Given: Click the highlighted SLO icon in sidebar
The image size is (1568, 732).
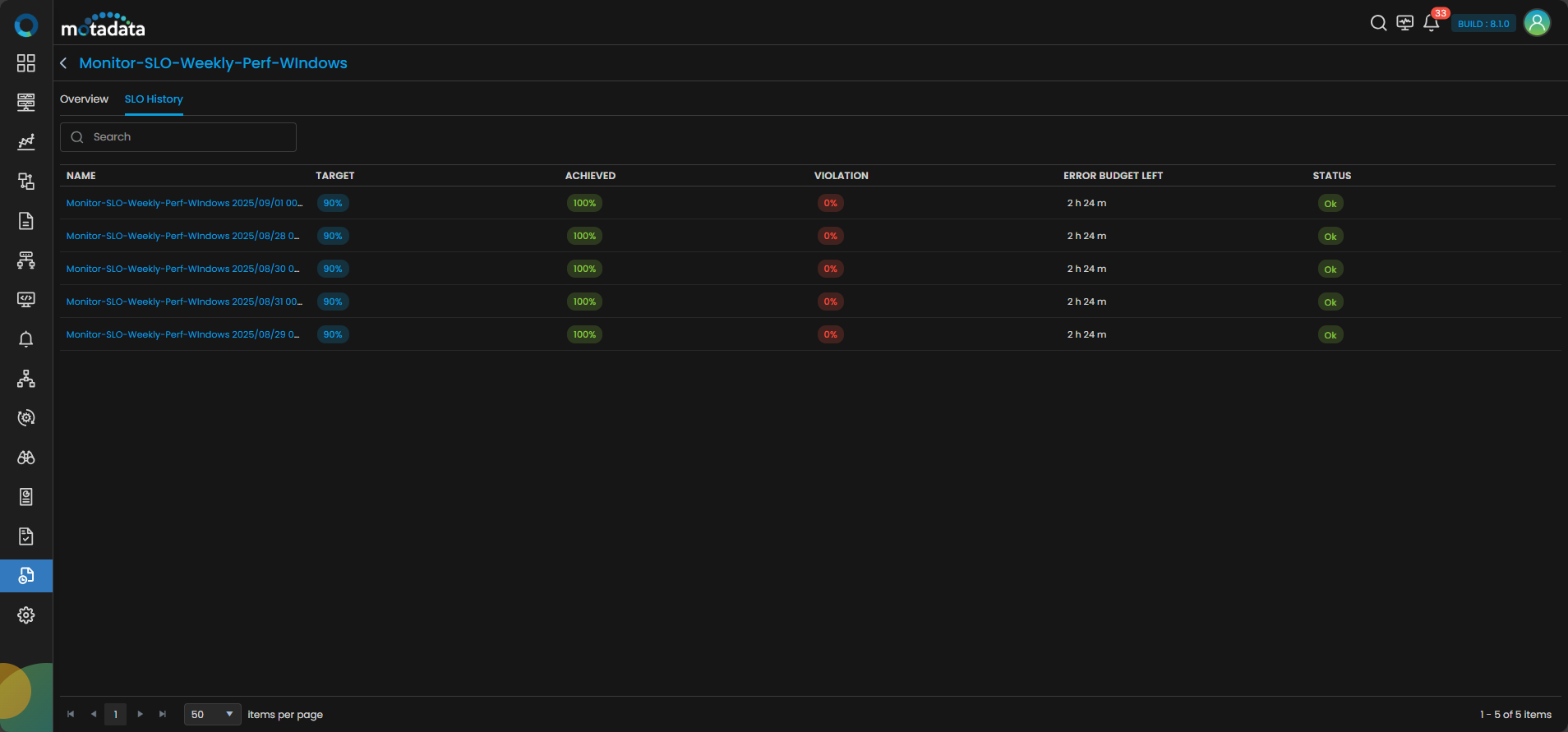Looking at the screenshot, I should [26, 576].
